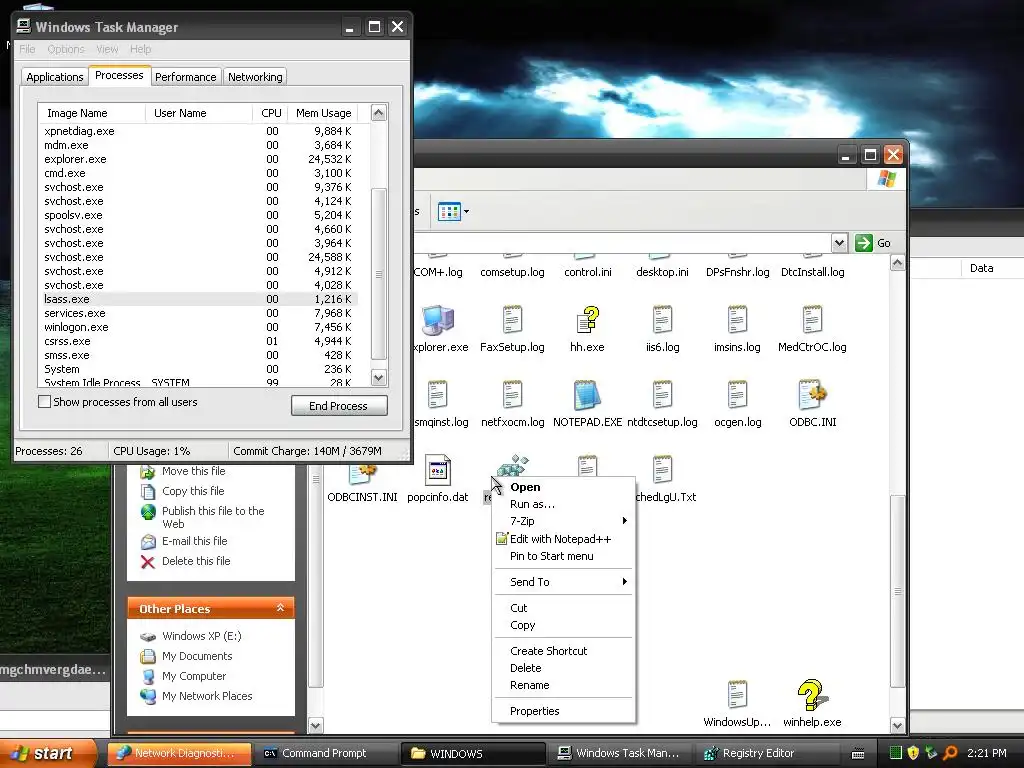Click the green Go arrow button
The height and width of the screenshot is (768, 1024).
[x=864, y=243]
